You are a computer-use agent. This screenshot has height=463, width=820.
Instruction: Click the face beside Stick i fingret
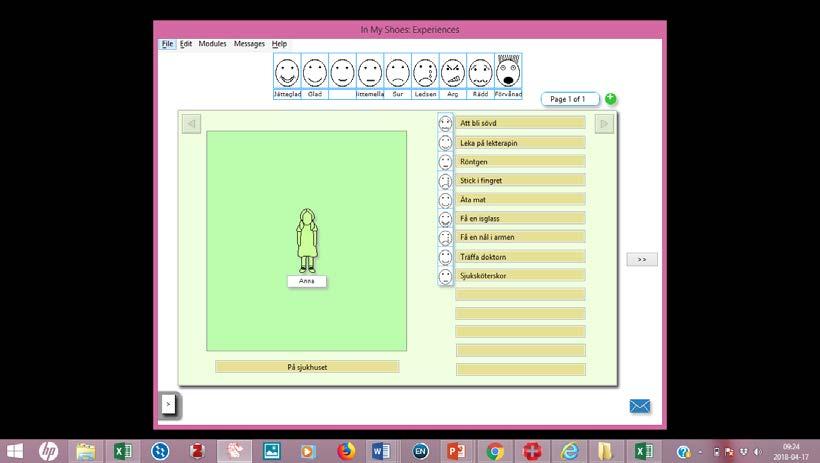point(445,181)
